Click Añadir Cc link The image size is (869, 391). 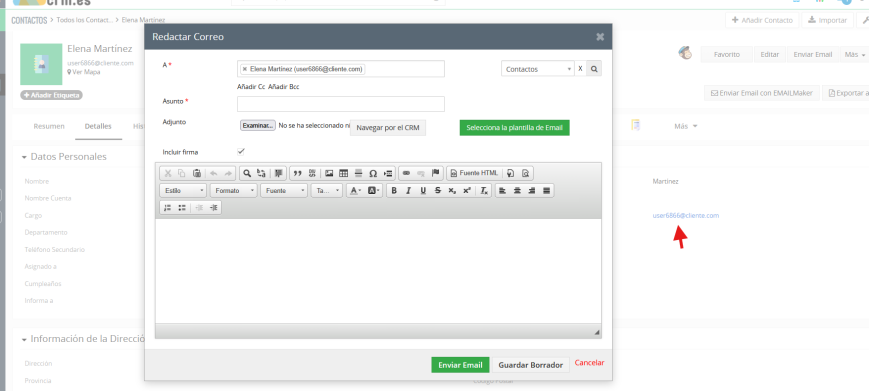pyautogui.click(x=251, y=87)
